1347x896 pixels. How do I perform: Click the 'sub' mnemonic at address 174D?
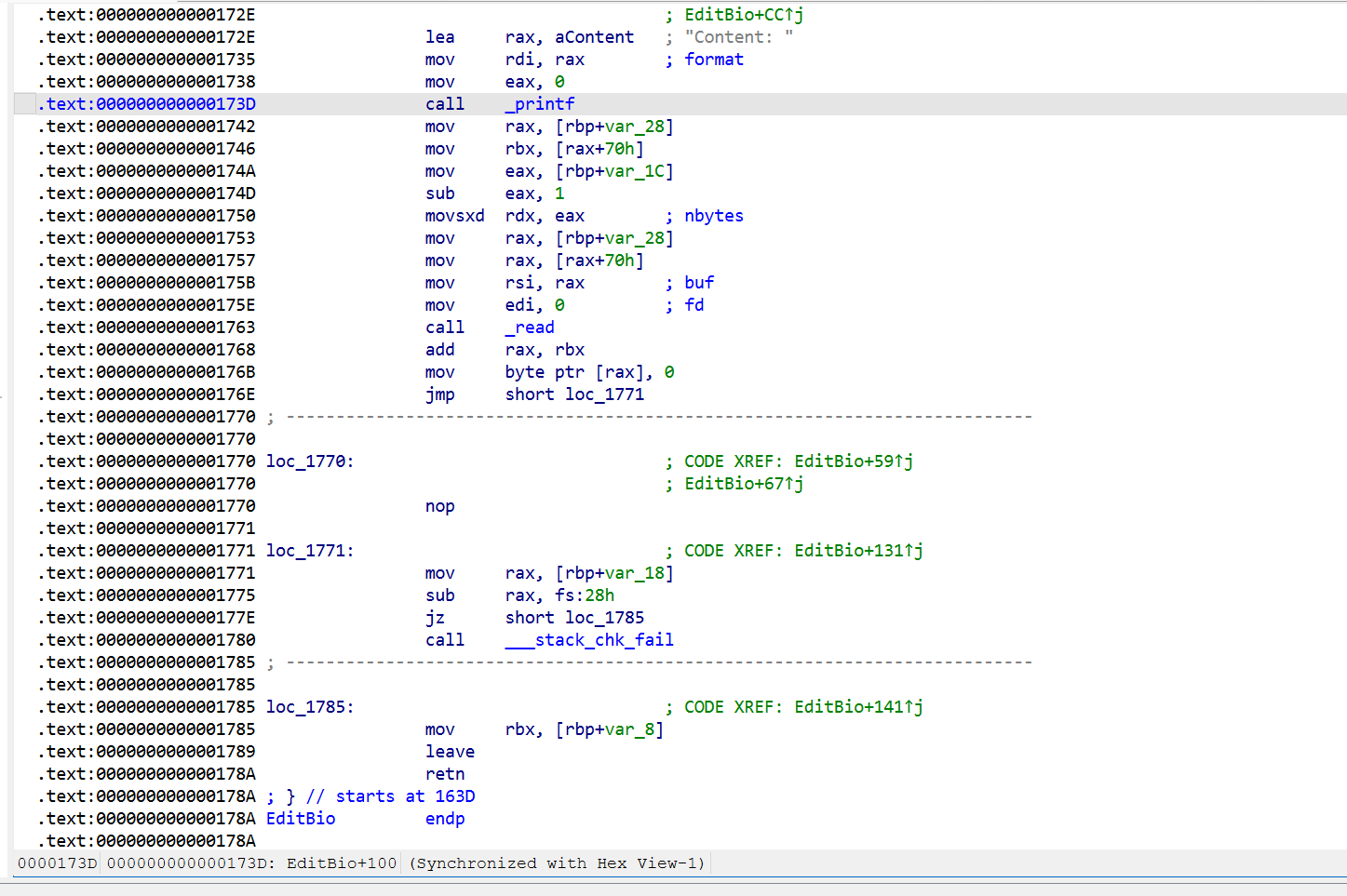point(440,194)
